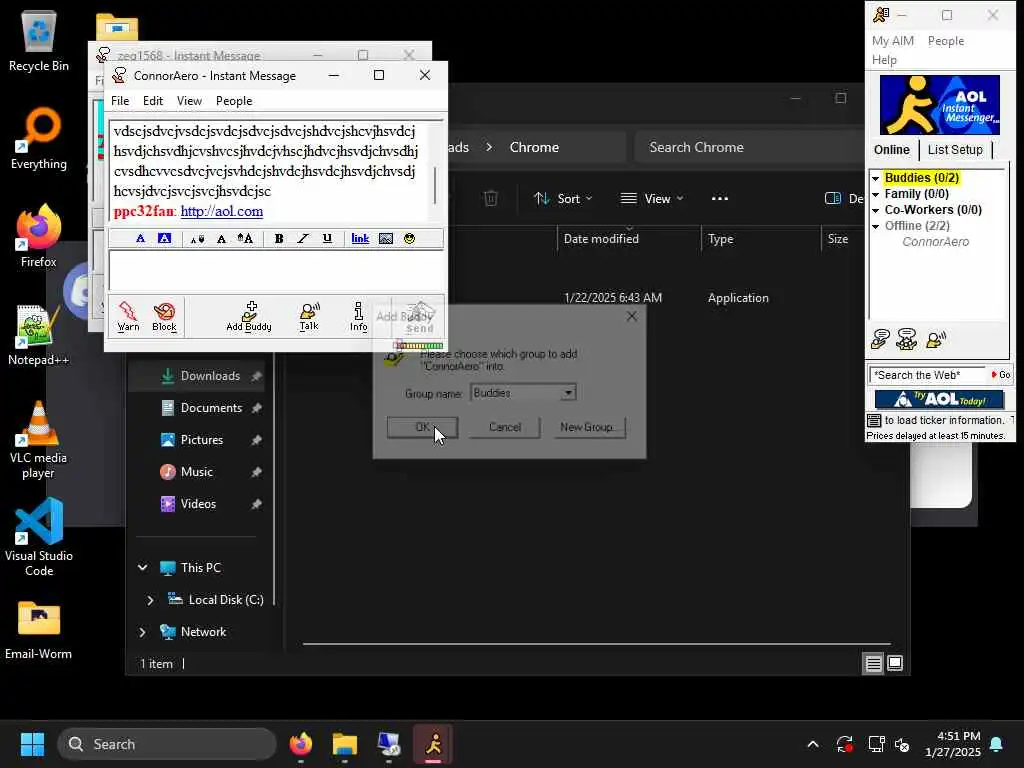Collapse This PC in Explorer sidebar
This screenshot has width=1024, height=768.
[142, 568]
